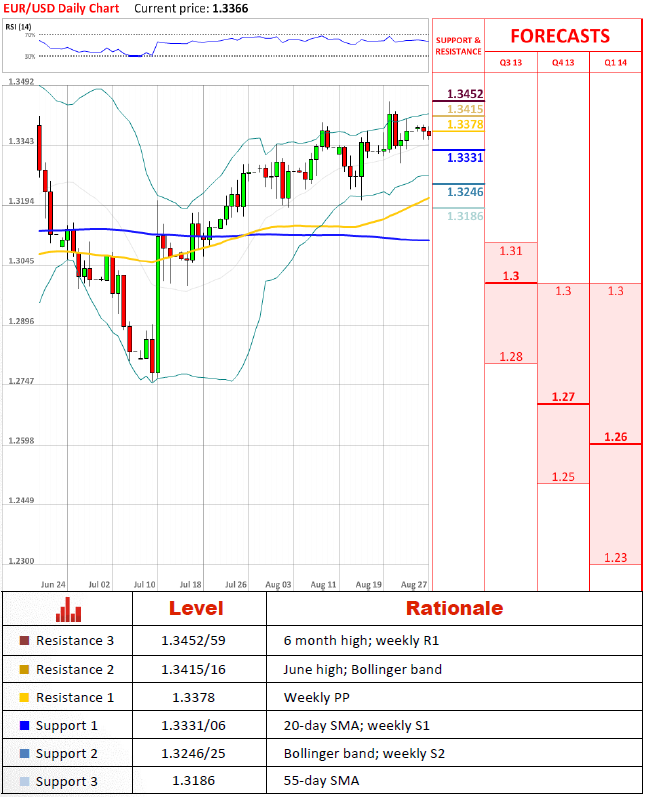
Task: Click the 1.3246 support level label
Action: 465,192
